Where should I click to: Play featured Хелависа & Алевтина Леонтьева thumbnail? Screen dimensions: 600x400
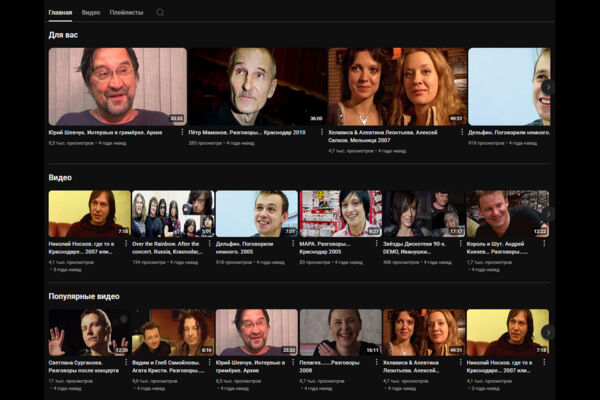tap(398, 87)
